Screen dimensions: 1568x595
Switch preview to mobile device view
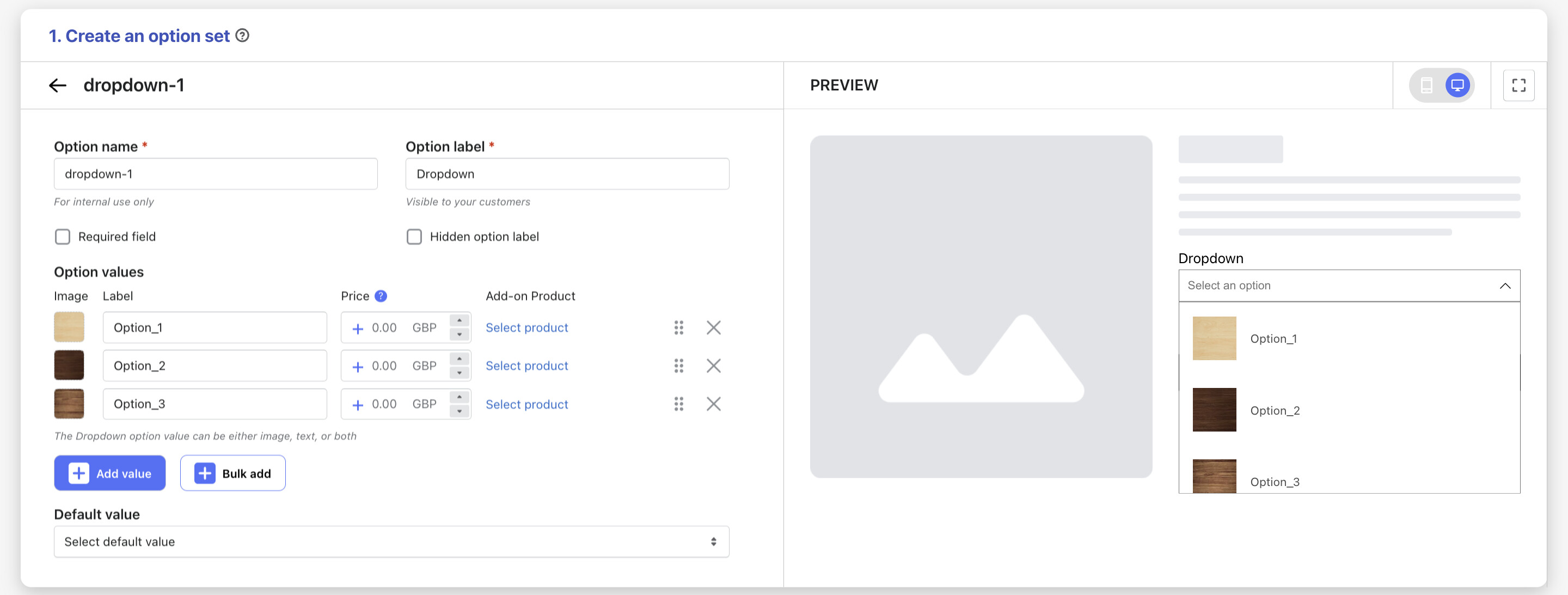[1426, 85]
